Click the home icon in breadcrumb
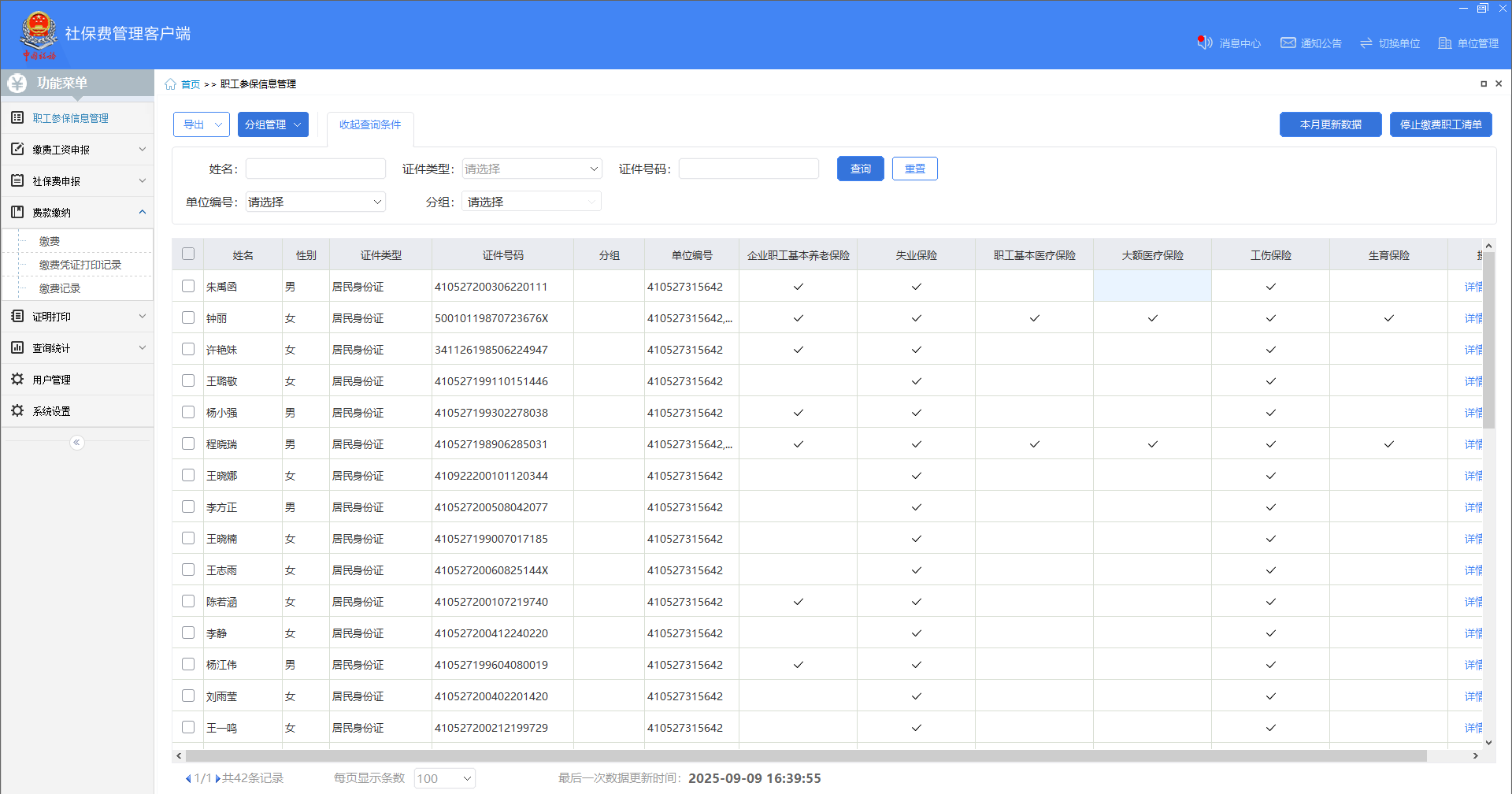The width and height of the screenshot is (1512, 794). click(x=170, y=84)
